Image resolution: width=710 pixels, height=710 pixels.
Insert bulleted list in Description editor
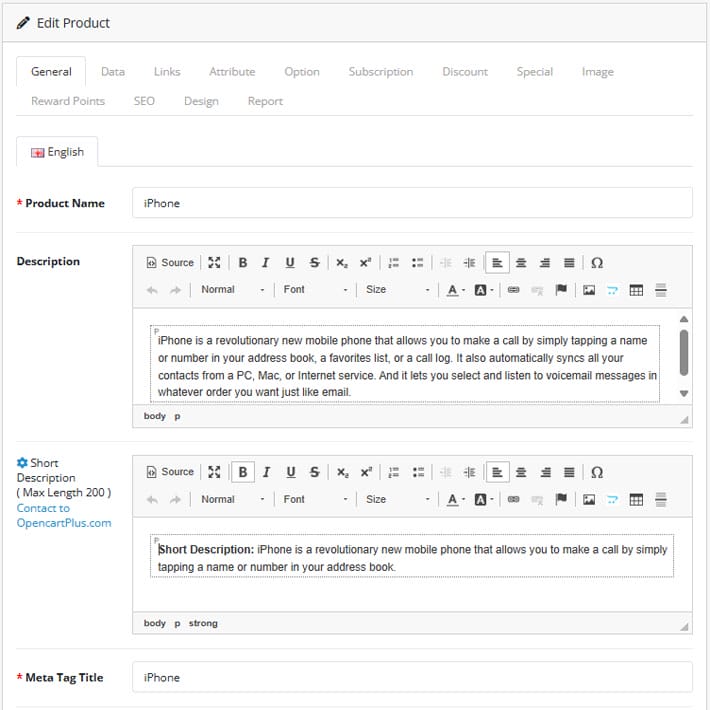pyautogui.click(x=417, y=263)
